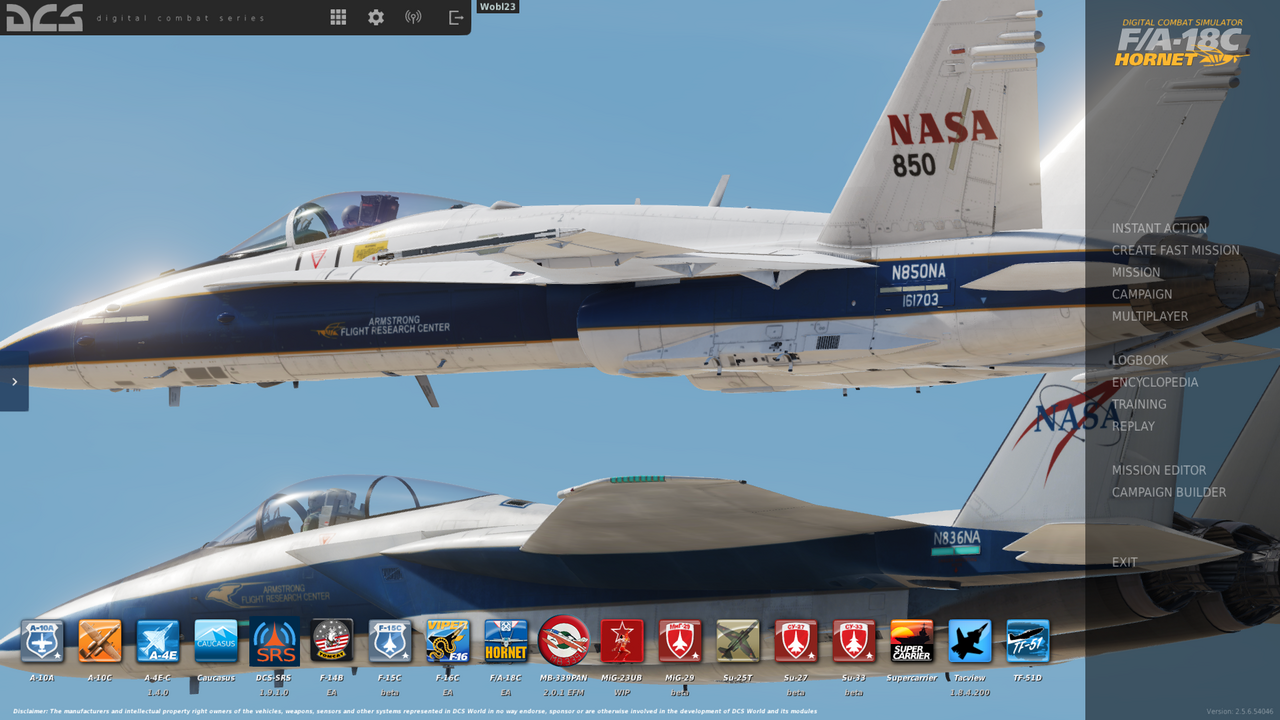Open settings with the gear icon
Viewport: 1280px width, 720px height.
(376, 17)
